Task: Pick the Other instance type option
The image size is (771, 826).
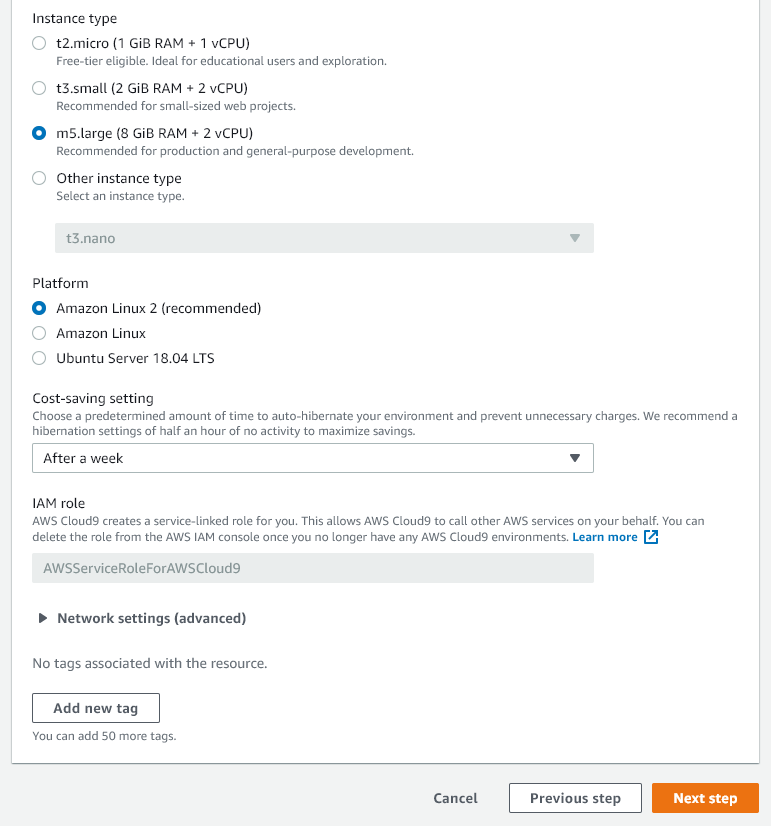Action: (x=39, y=178)
